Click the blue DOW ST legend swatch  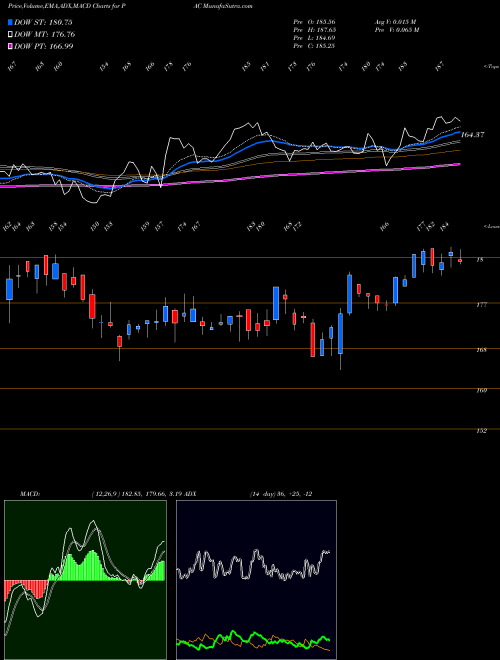pyautogui.click(x=10, y=22)
